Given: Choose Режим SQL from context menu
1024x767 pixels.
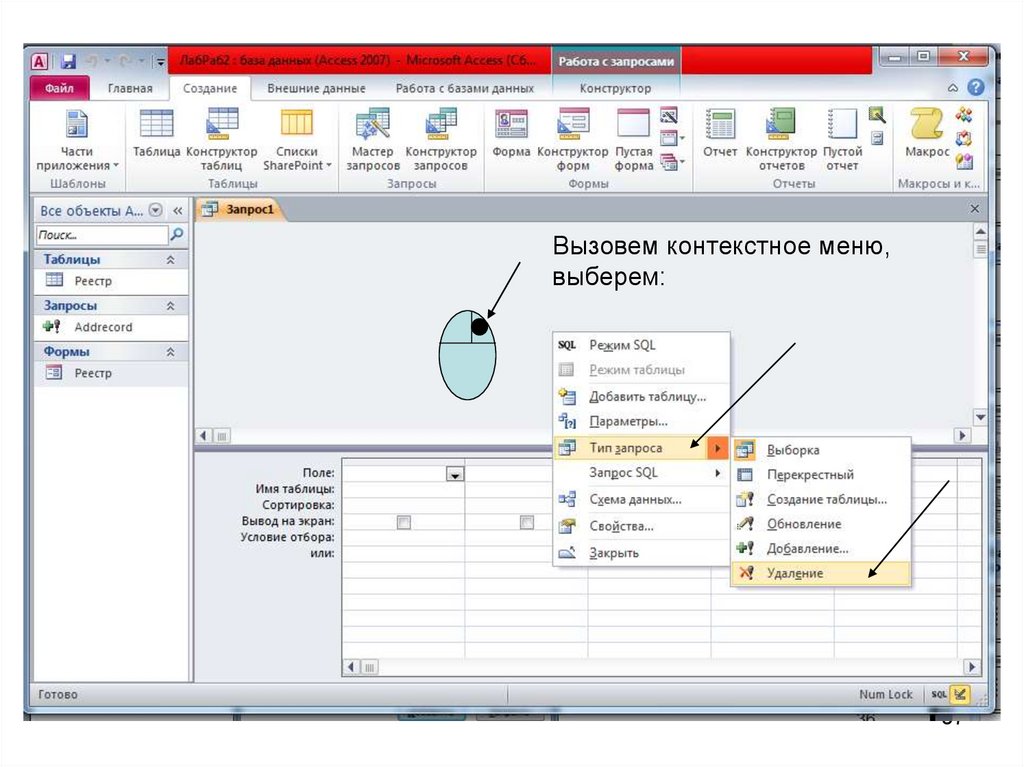Looking at the screenshot, I should coord(622,345).
